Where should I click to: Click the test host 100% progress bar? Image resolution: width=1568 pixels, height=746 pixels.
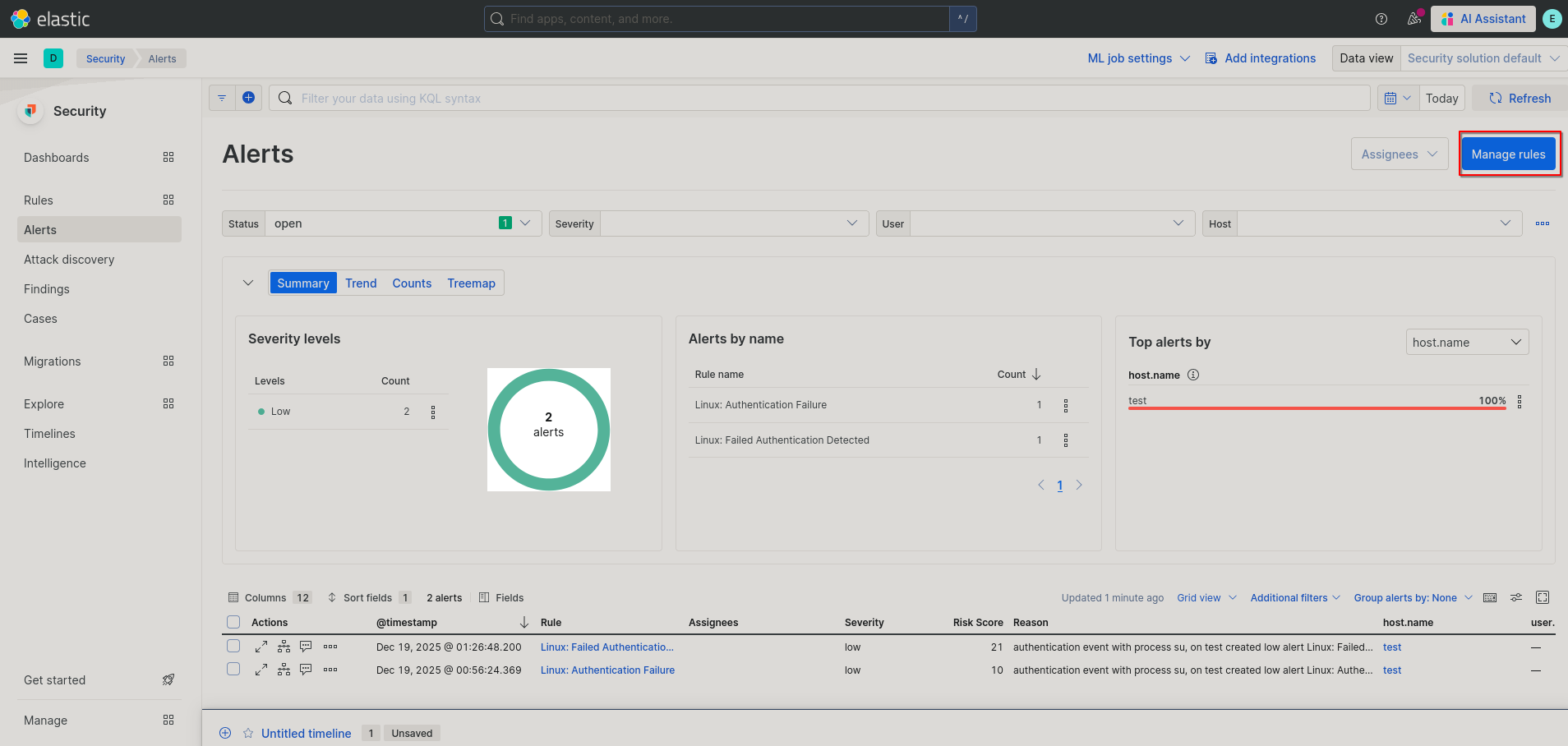1317,408
